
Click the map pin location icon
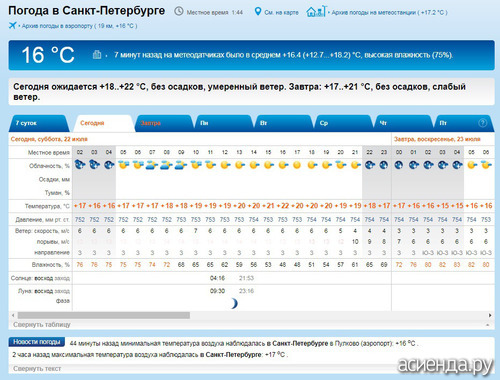tap(258, 12)
